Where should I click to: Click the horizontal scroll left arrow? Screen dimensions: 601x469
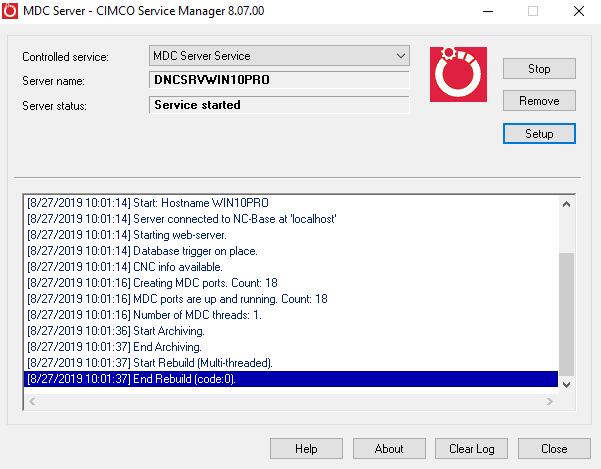pyautogui.click(x=32, y=402)
